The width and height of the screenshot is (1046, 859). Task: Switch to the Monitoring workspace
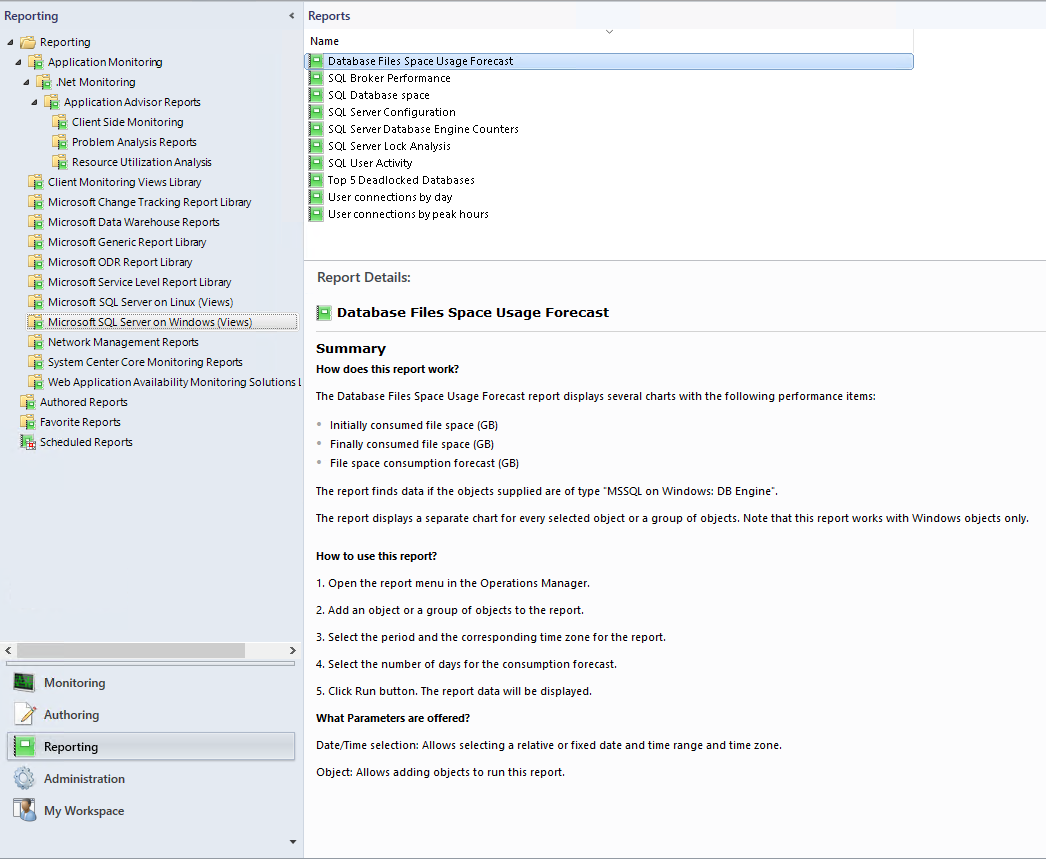click(x=151, y=682)
